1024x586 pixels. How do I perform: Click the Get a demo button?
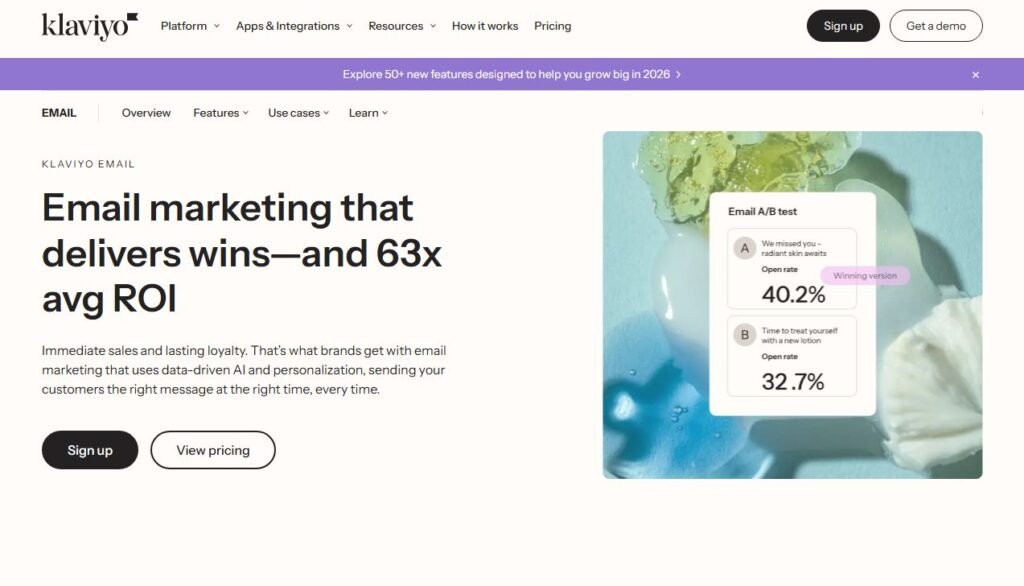(x=935, y=26)
